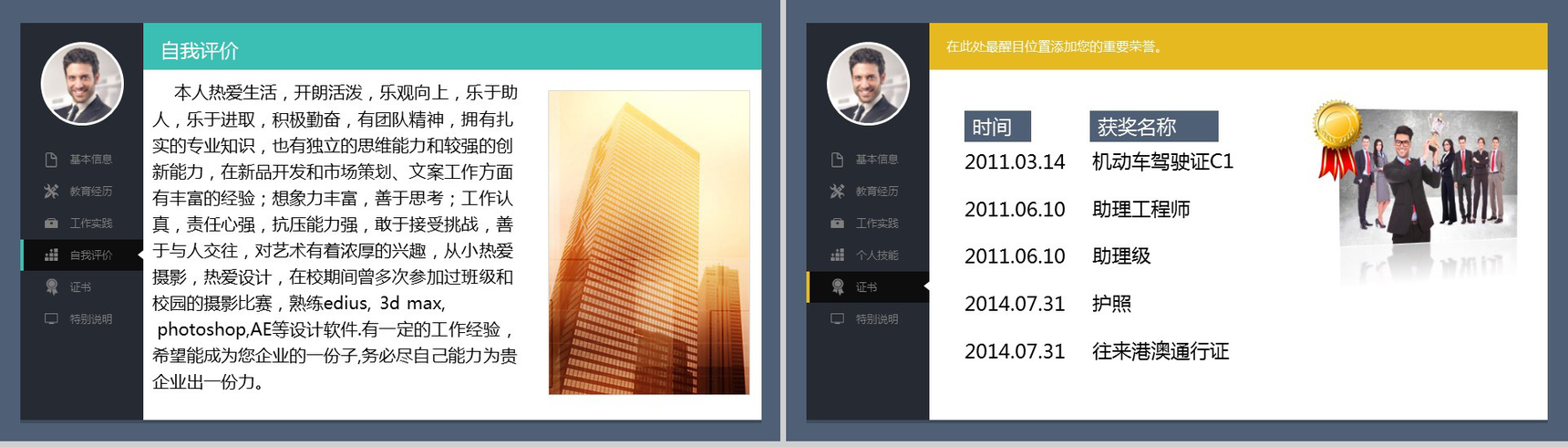Click the bar chart icon beside highlighted 自我评价
1568x447 pixels.
click(51, 255)
